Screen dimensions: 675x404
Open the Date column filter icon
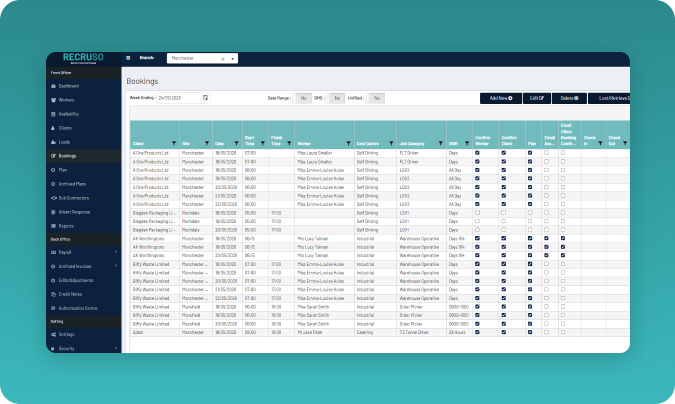click(236, 143)
